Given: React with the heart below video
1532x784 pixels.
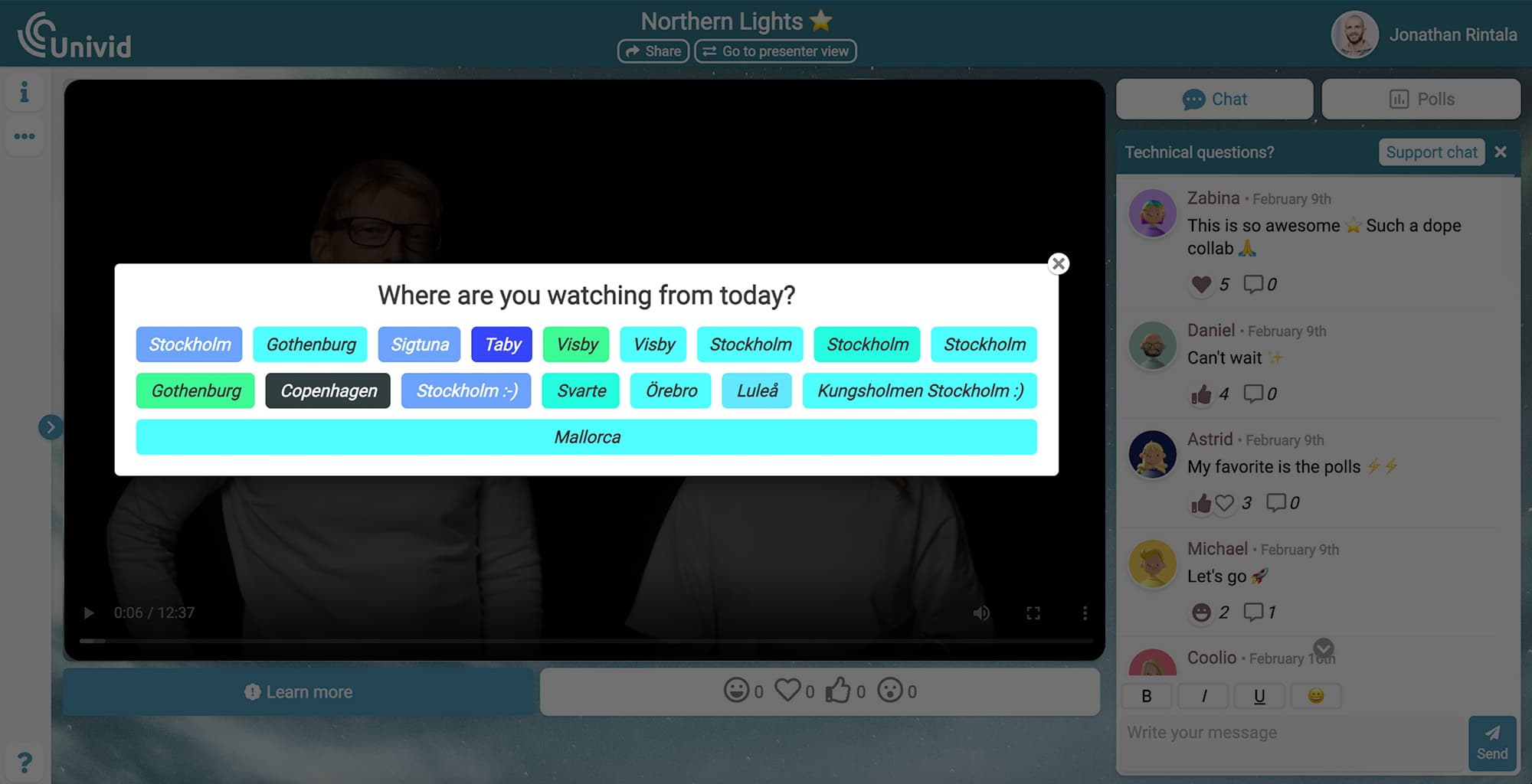Looking at the screenshot, I should pyautogui.click(x=787, y=691).
